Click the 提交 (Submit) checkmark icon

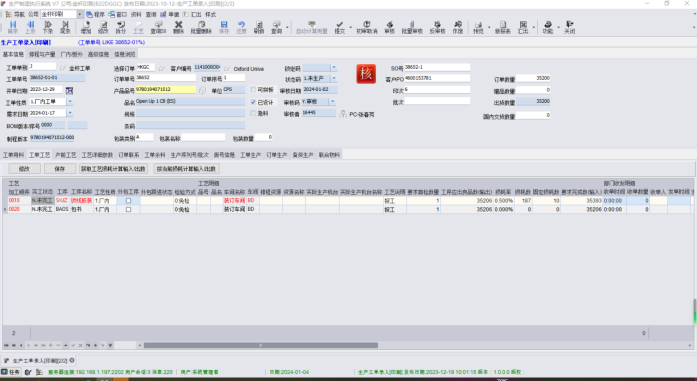340,27
